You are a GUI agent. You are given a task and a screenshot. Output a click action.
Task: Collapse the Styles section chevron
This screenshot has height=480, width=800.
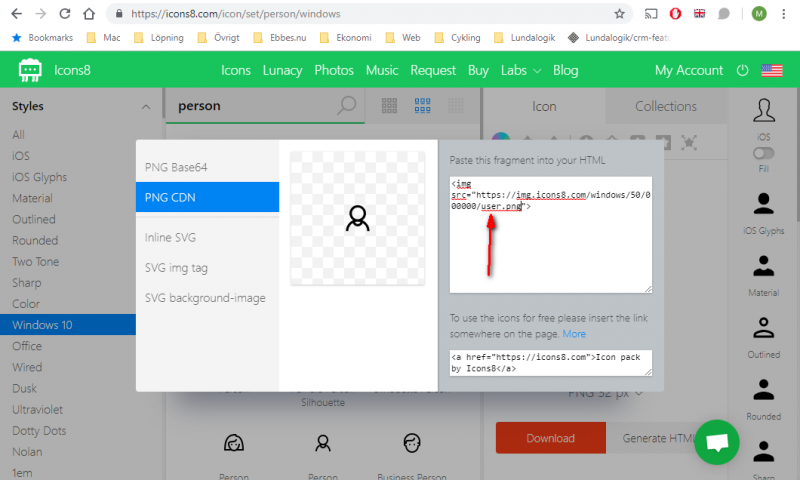(146, 107)
